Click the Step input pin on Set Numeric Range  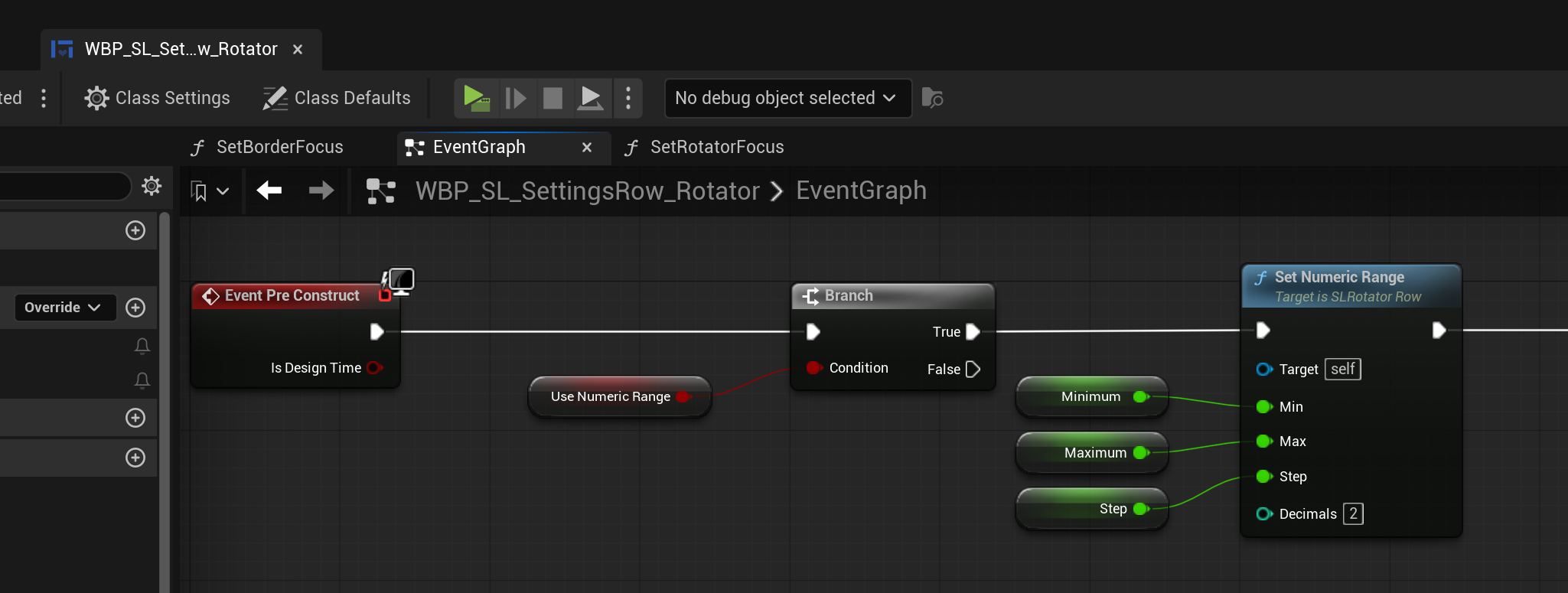(x=1263, y=476)
